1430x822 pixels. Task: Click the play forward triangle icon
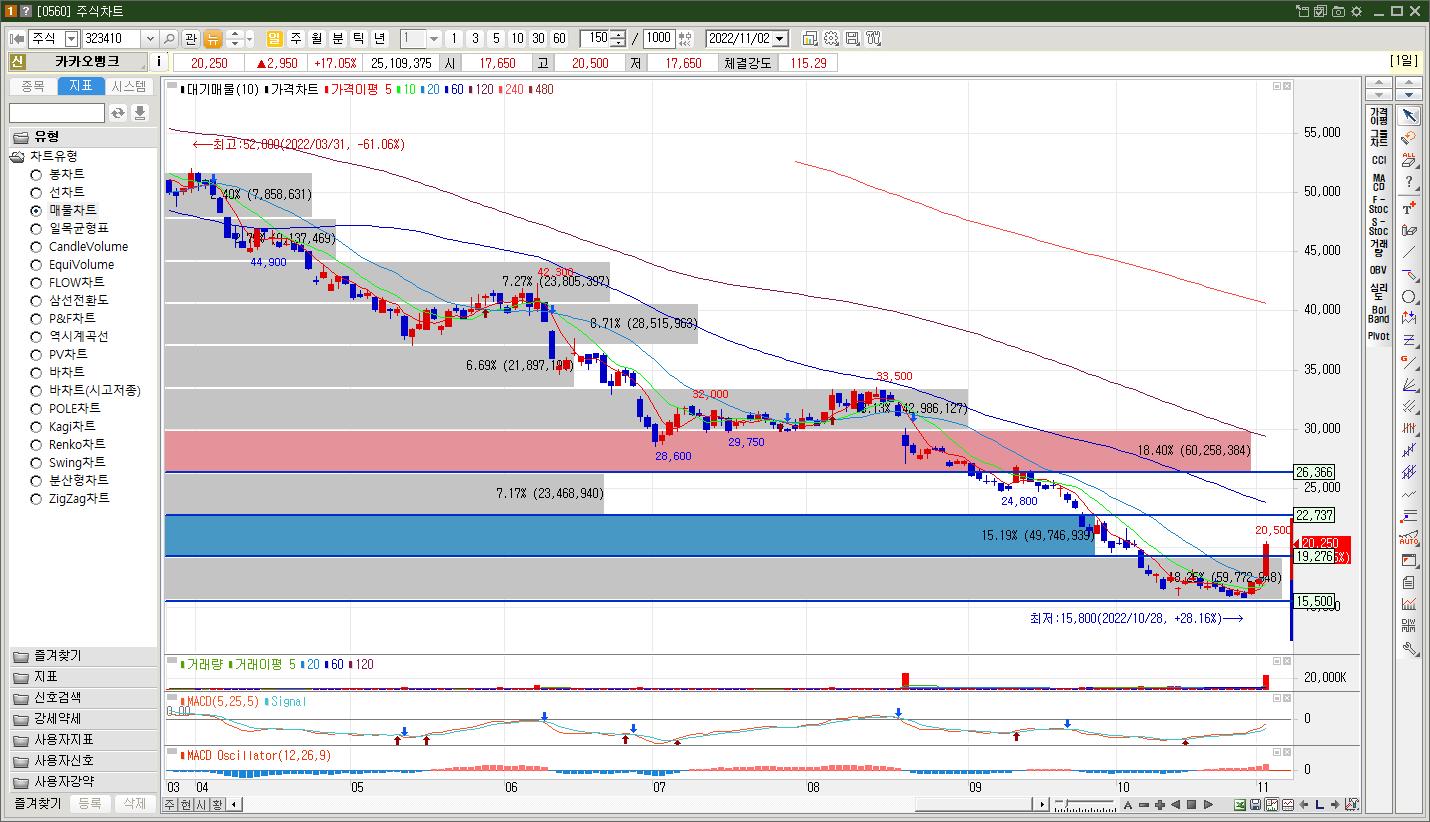(x=1207, y=804)
